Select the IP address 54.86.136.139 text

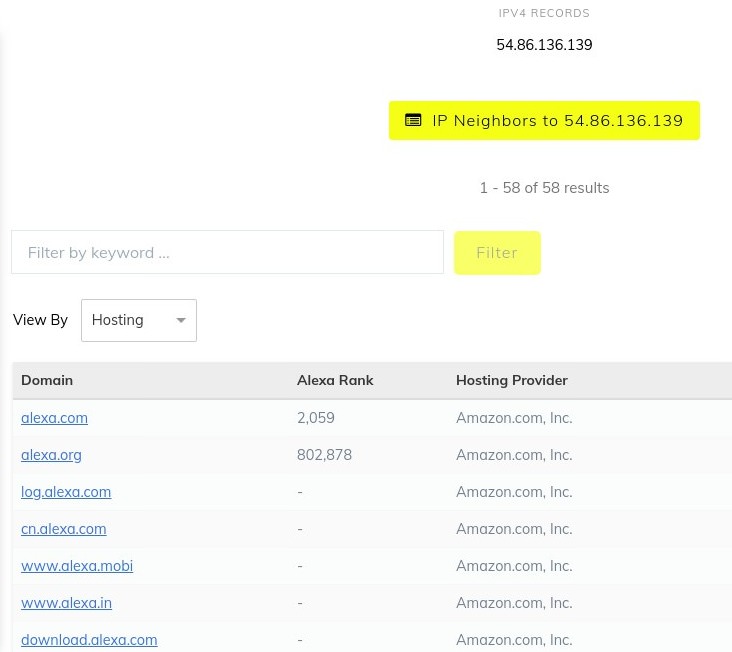pyautogui.click(x=544, y=45)
